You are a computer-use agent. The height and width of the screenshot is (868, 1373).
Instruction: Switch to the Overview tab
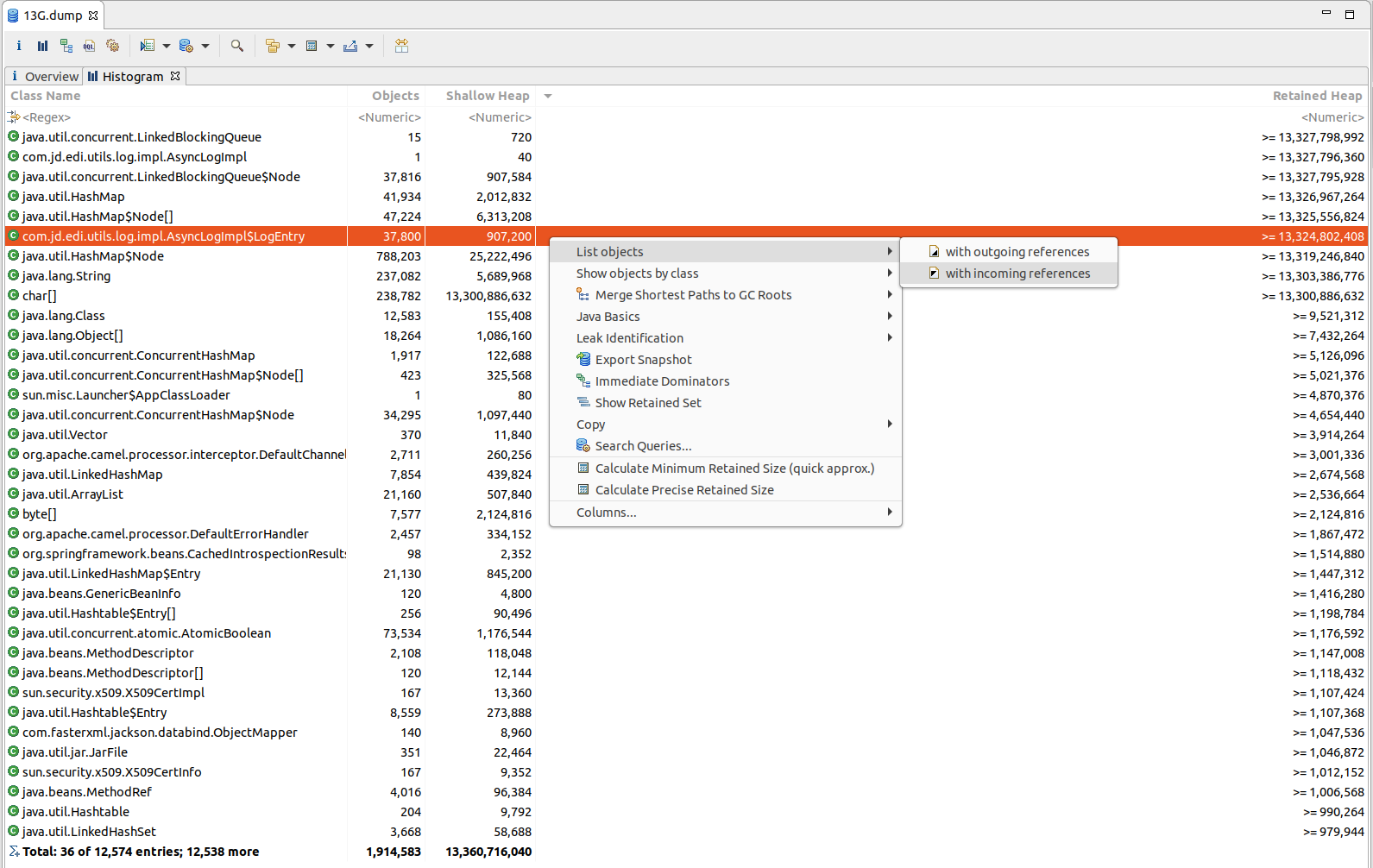click(x=44, y=76)
